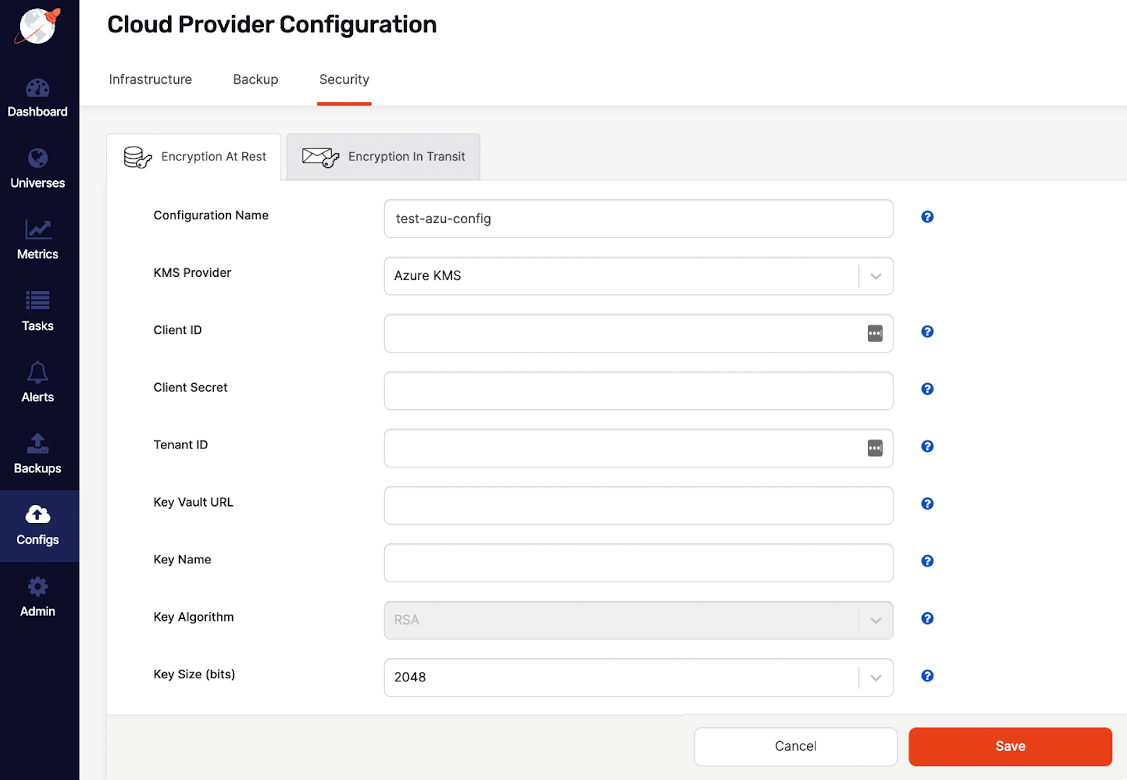
Task: Select the Universes sidebar icon
Action: [x=38, y=167]
